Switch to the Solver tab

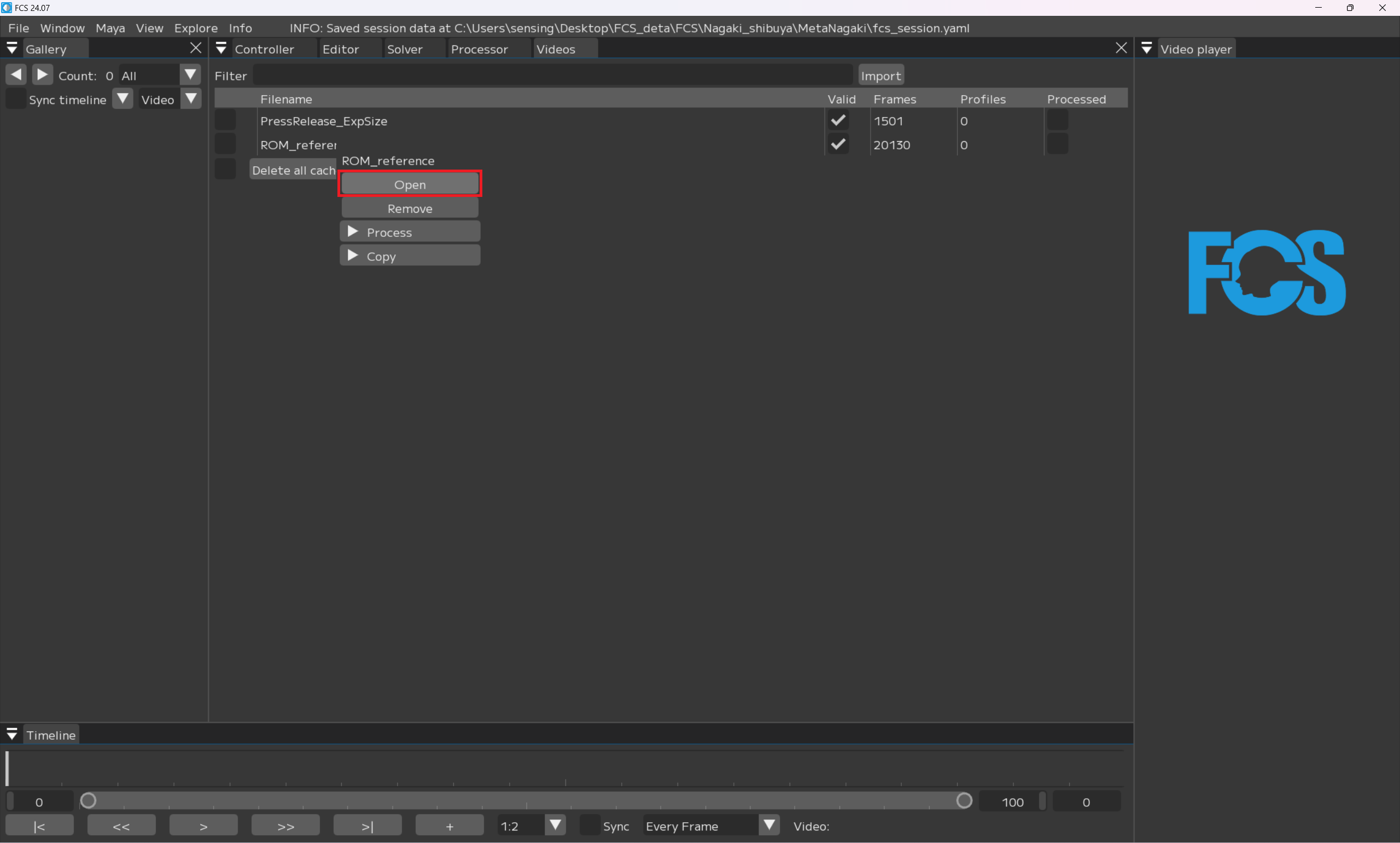point(405,49)
